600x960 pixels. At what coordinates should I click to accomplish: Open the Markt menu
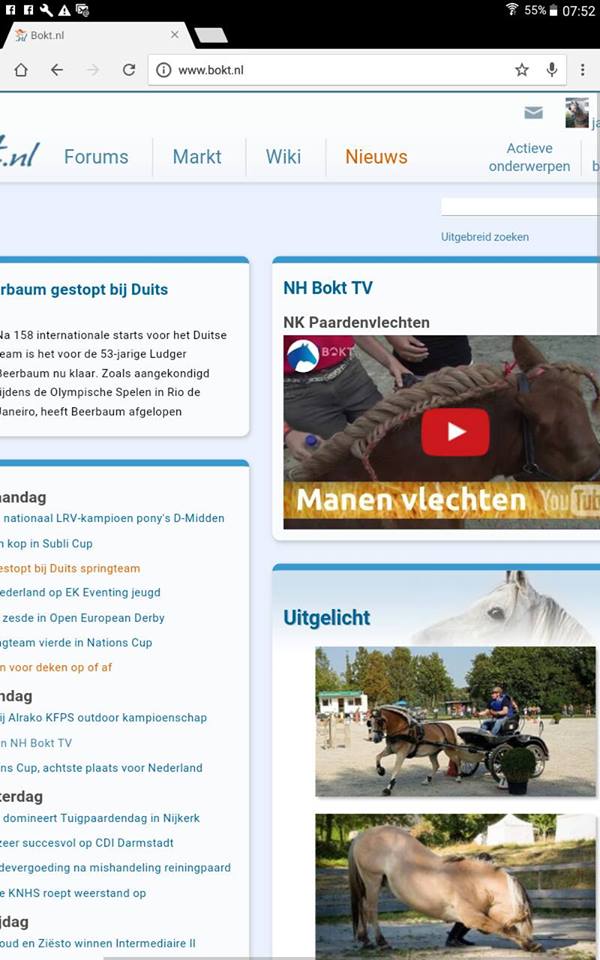tap(197, 157)
